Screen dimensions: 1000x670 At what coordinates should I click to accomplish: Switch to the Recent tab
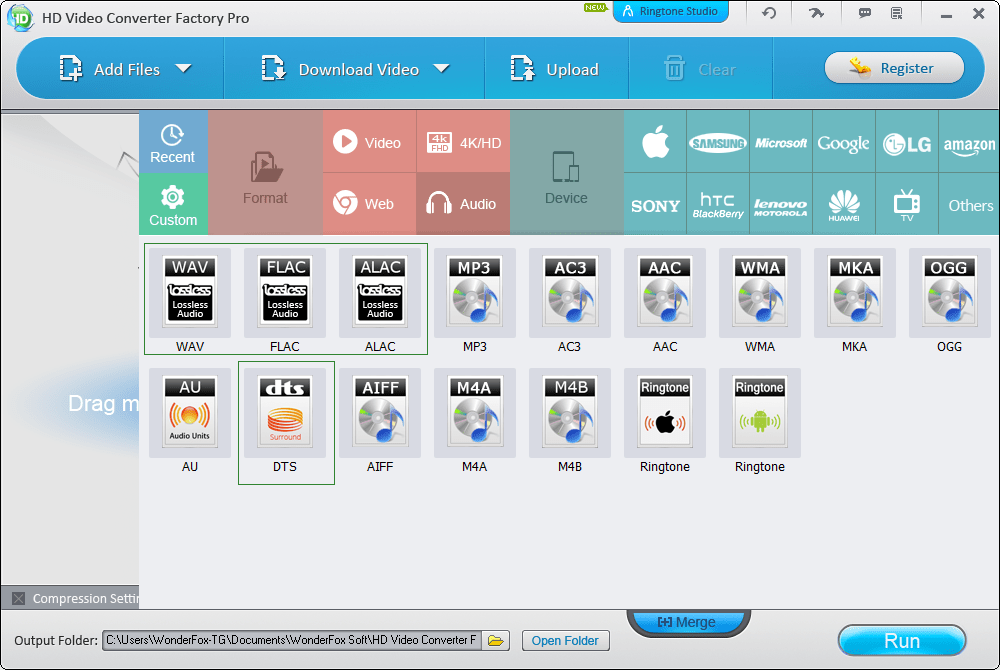tap(173, 142)
